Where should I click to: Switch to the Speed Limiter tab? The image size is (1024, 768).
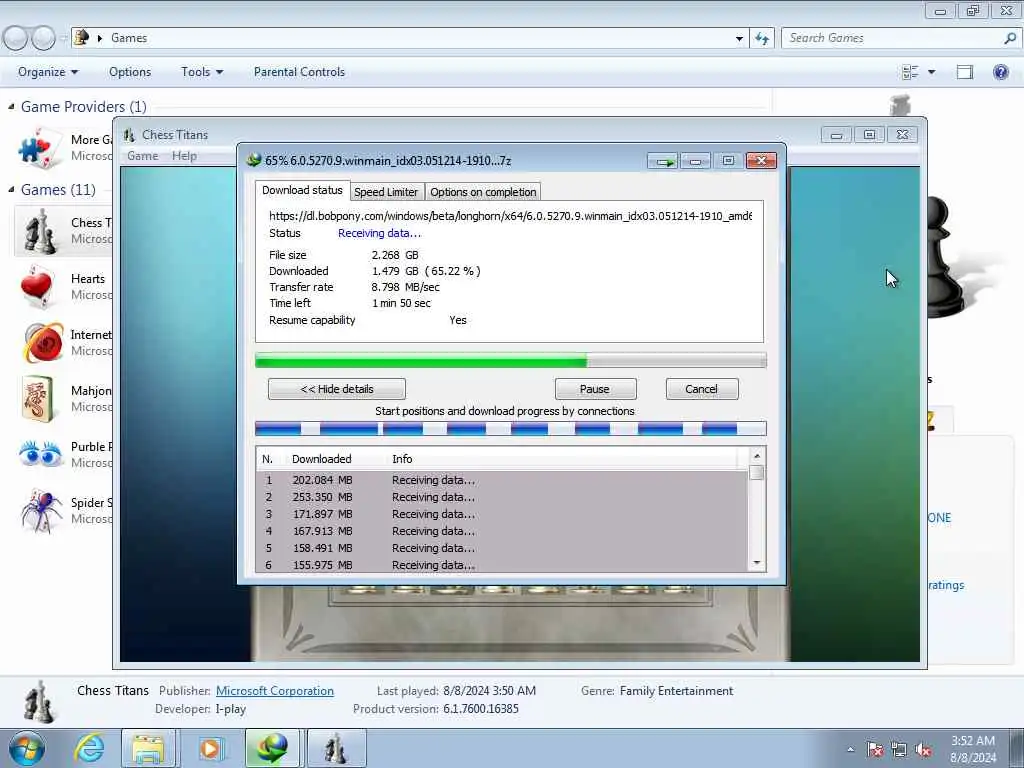pos(386,192)
